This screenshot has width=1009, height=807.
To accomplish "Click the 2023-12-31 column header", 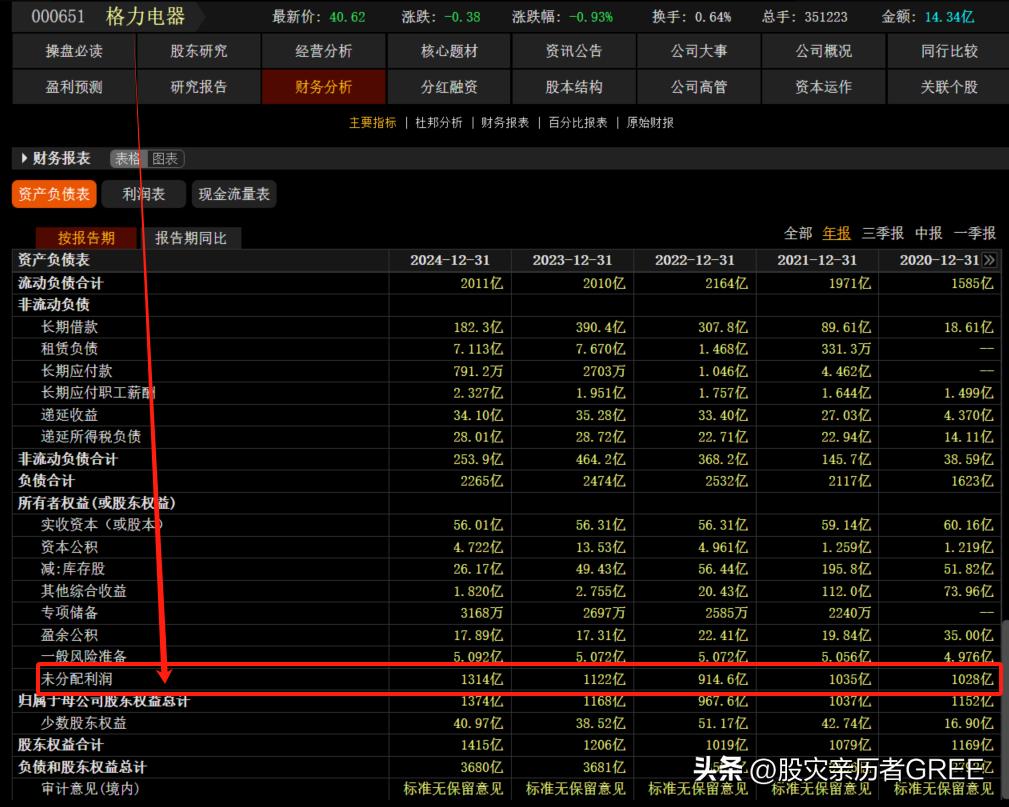I will [572, 260].
